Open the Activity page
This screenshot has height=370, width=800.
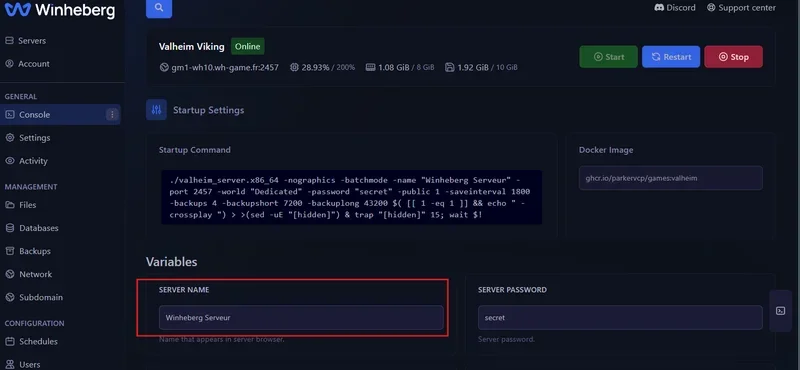click(x=33, y=161)
